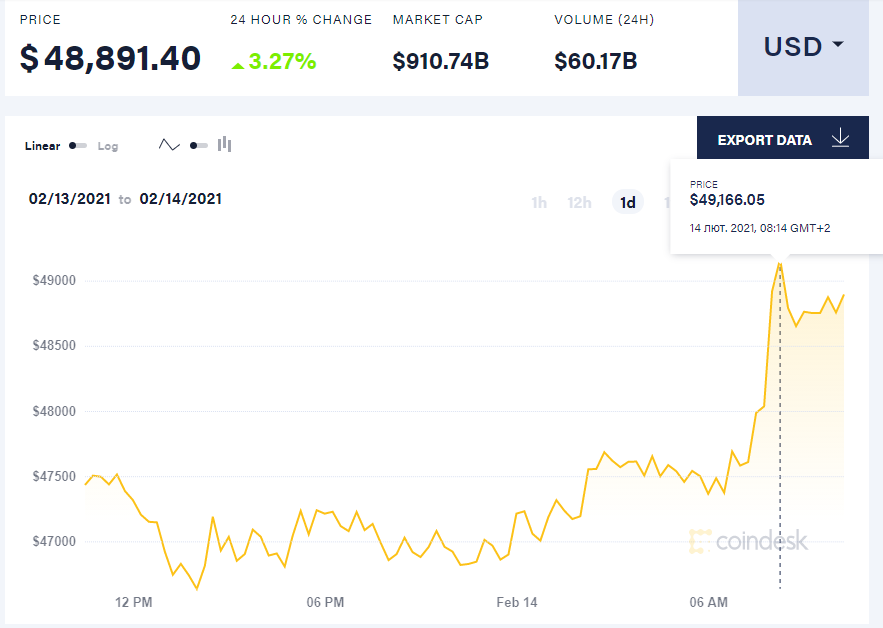Click the $910.74B market cap value

tap(440, 61)
